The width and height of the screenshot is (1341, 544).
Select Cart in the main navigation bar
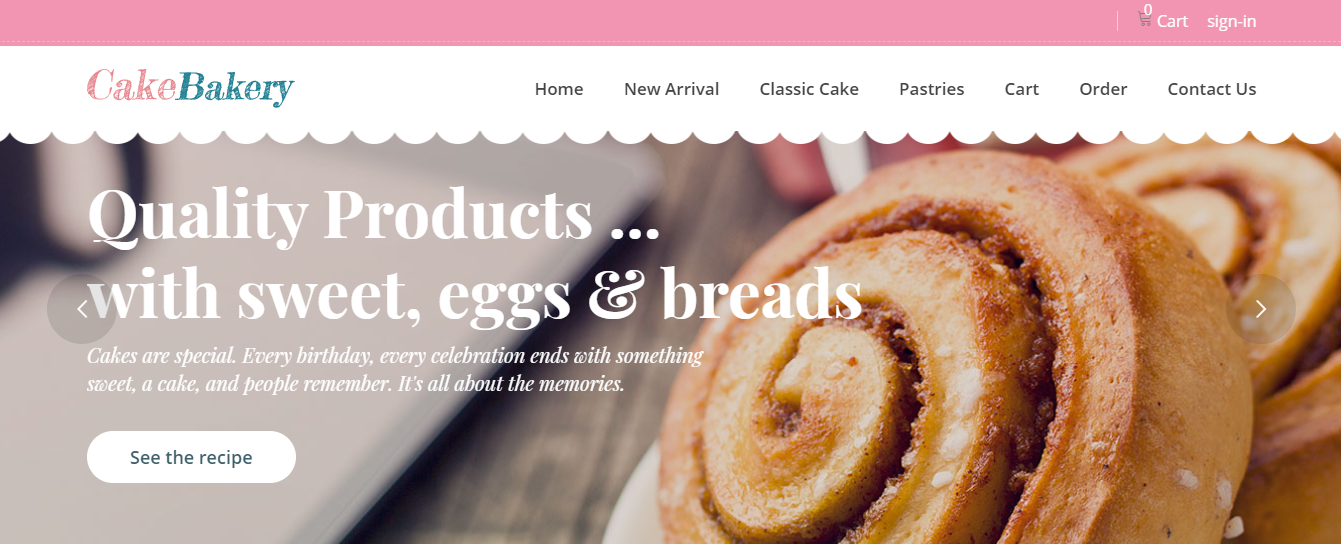[x=1021, y=89]
